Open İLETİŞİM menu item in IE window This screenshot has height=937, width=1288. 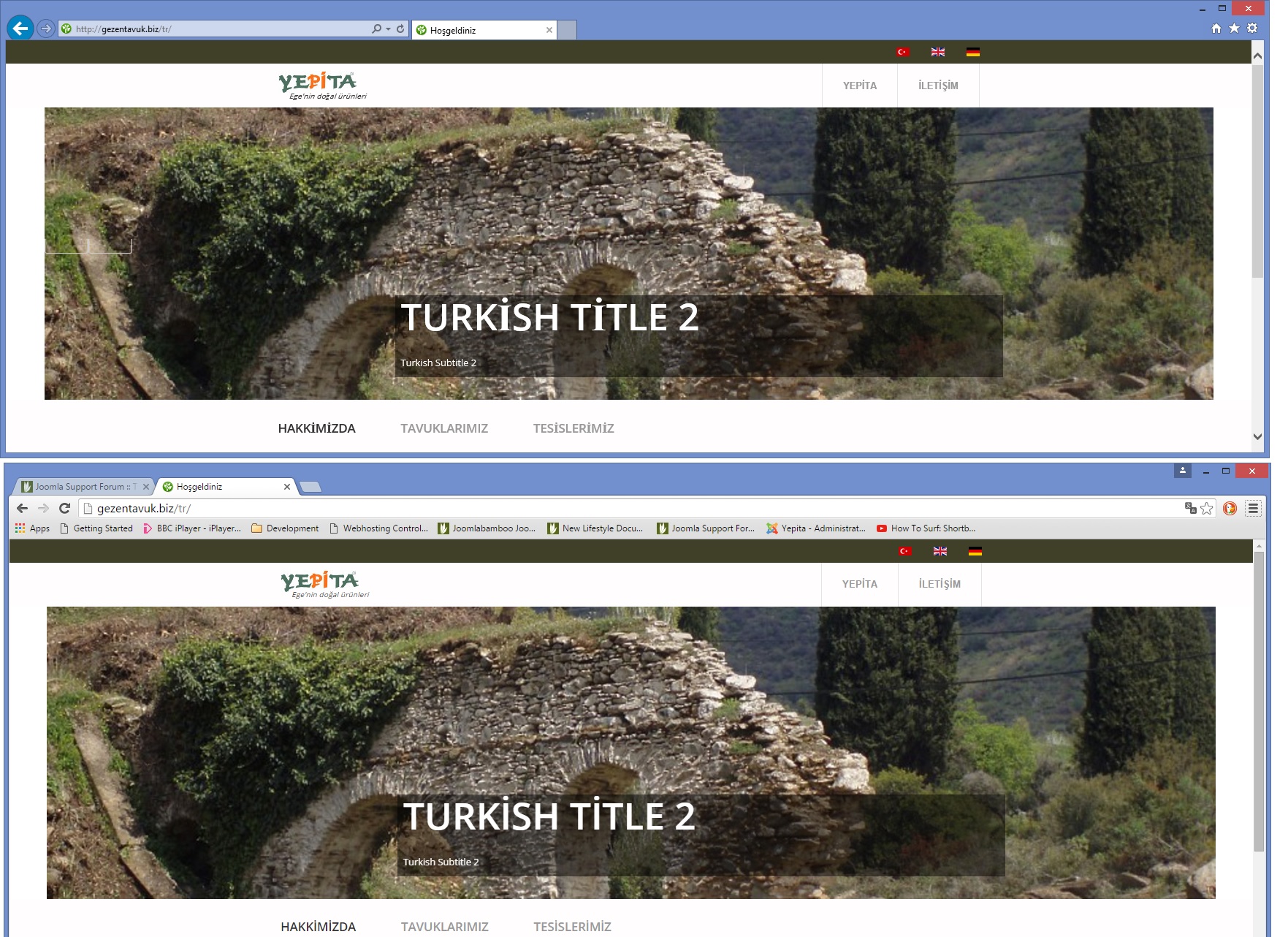click(938, 86)
